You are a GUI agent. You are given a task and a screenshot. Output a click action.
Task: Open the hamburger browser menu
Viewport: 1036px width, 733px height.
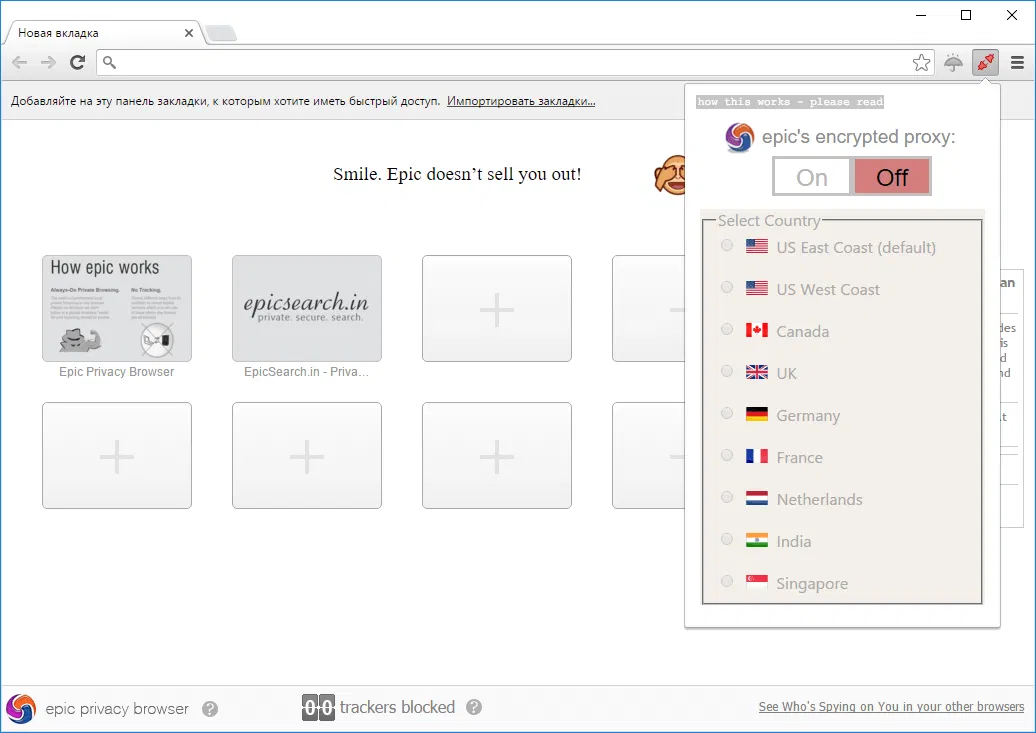point(1018,63)
